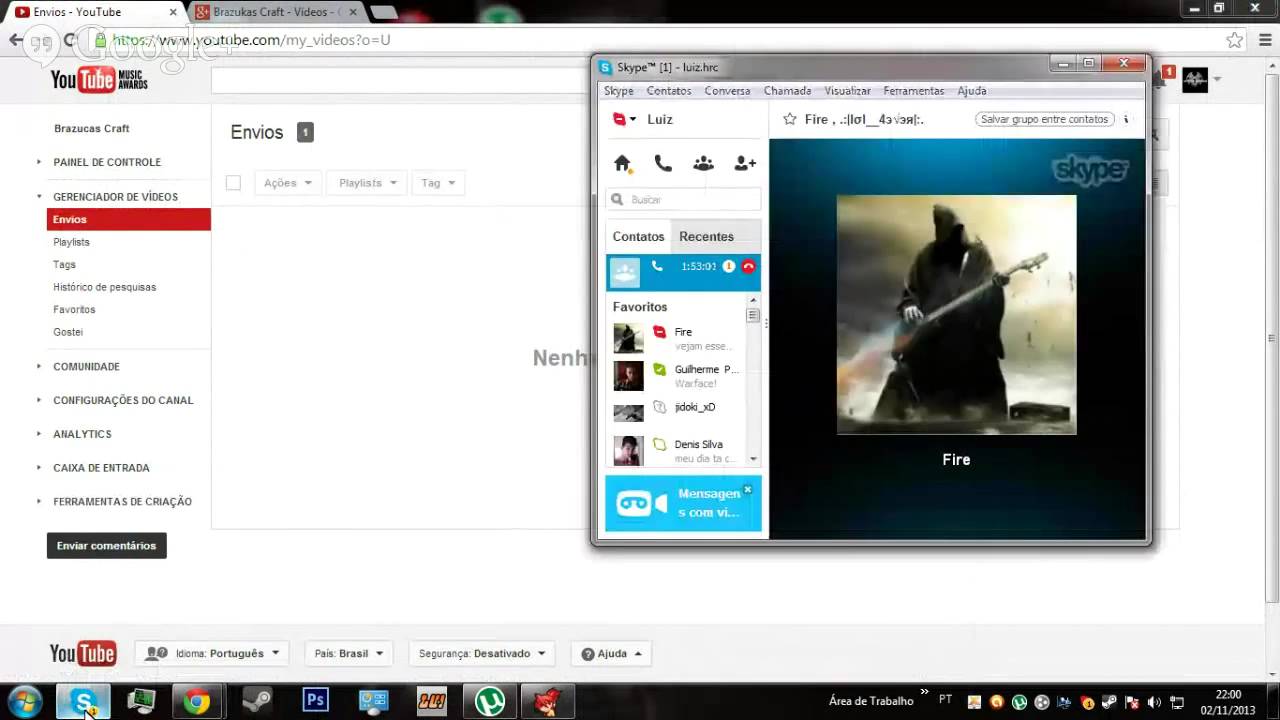
Task: Open the Ferramentas menu in Skype
Action: click(x=913, y=91)
